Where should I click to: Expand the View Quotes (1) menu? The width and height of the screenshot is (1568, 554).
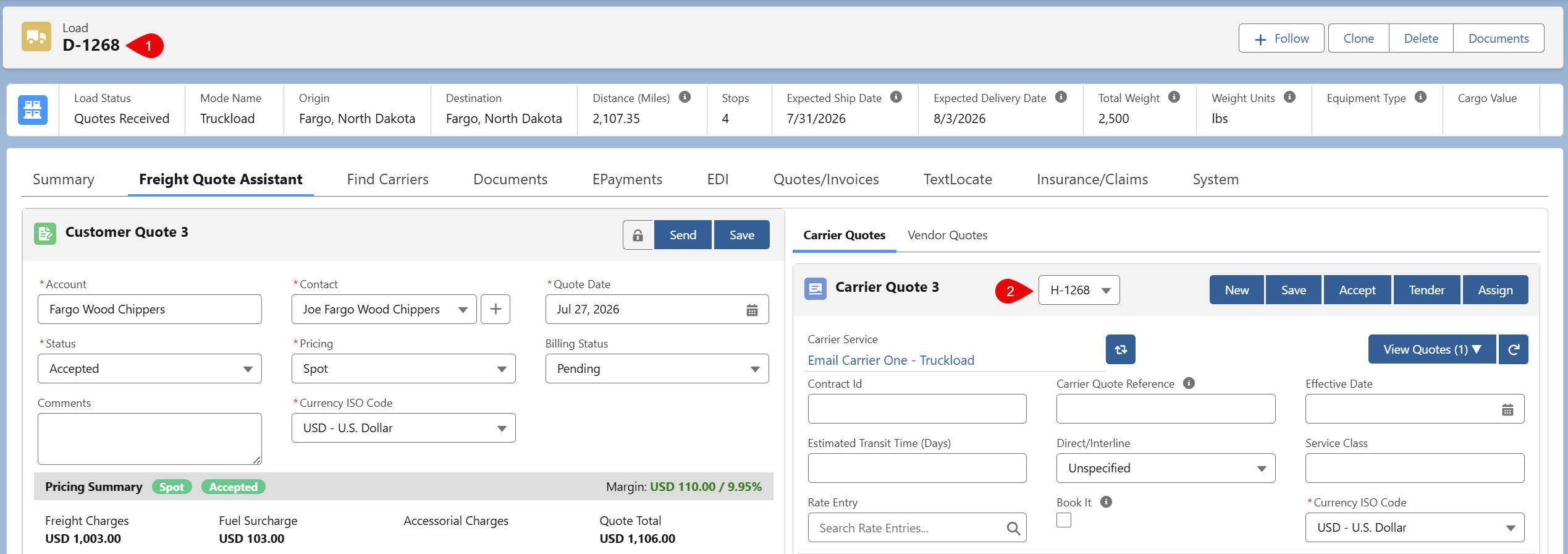pyautogui.click(x=1432, y=349)
